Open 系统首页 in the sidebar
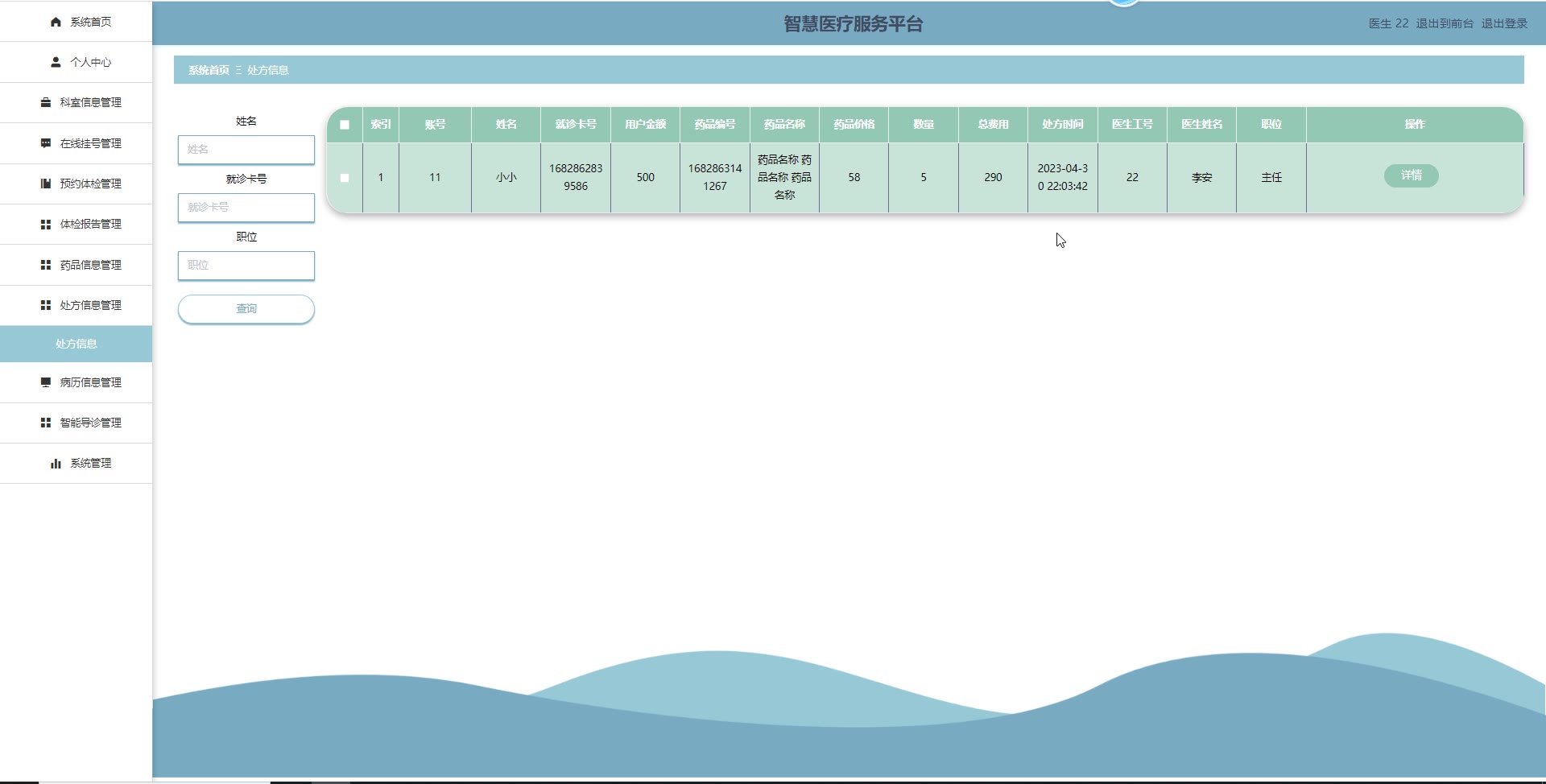 [x=76, y=22]
